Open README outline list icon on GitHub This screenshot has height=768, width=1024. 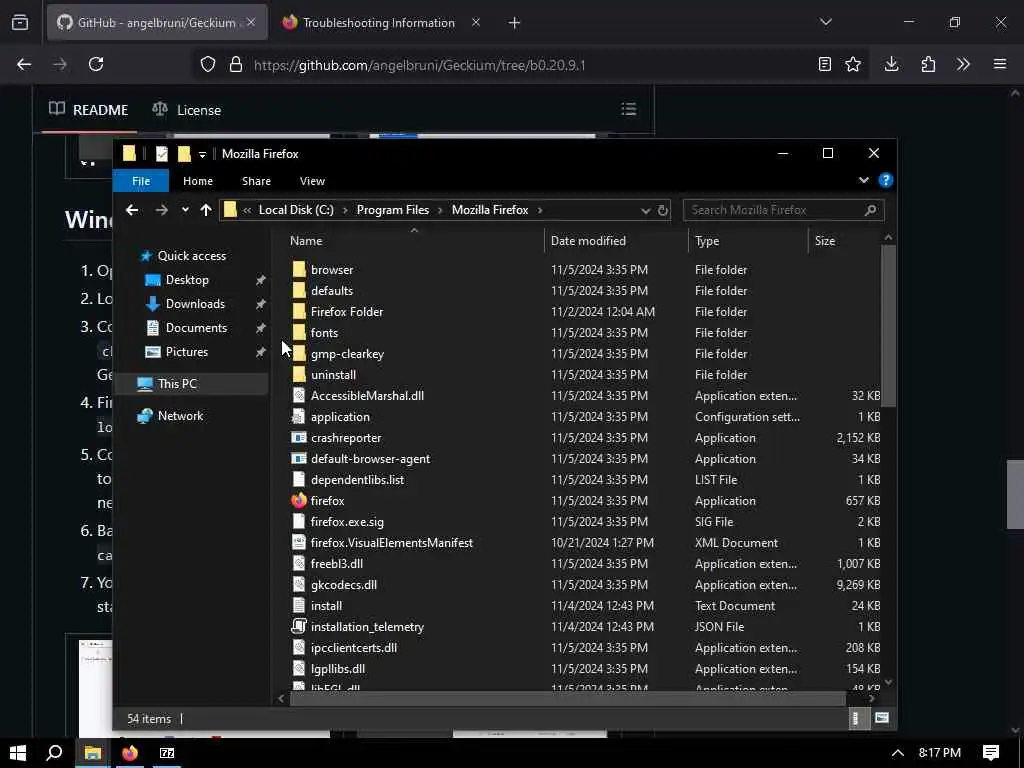pyautogui.click(x=628, y=109)
